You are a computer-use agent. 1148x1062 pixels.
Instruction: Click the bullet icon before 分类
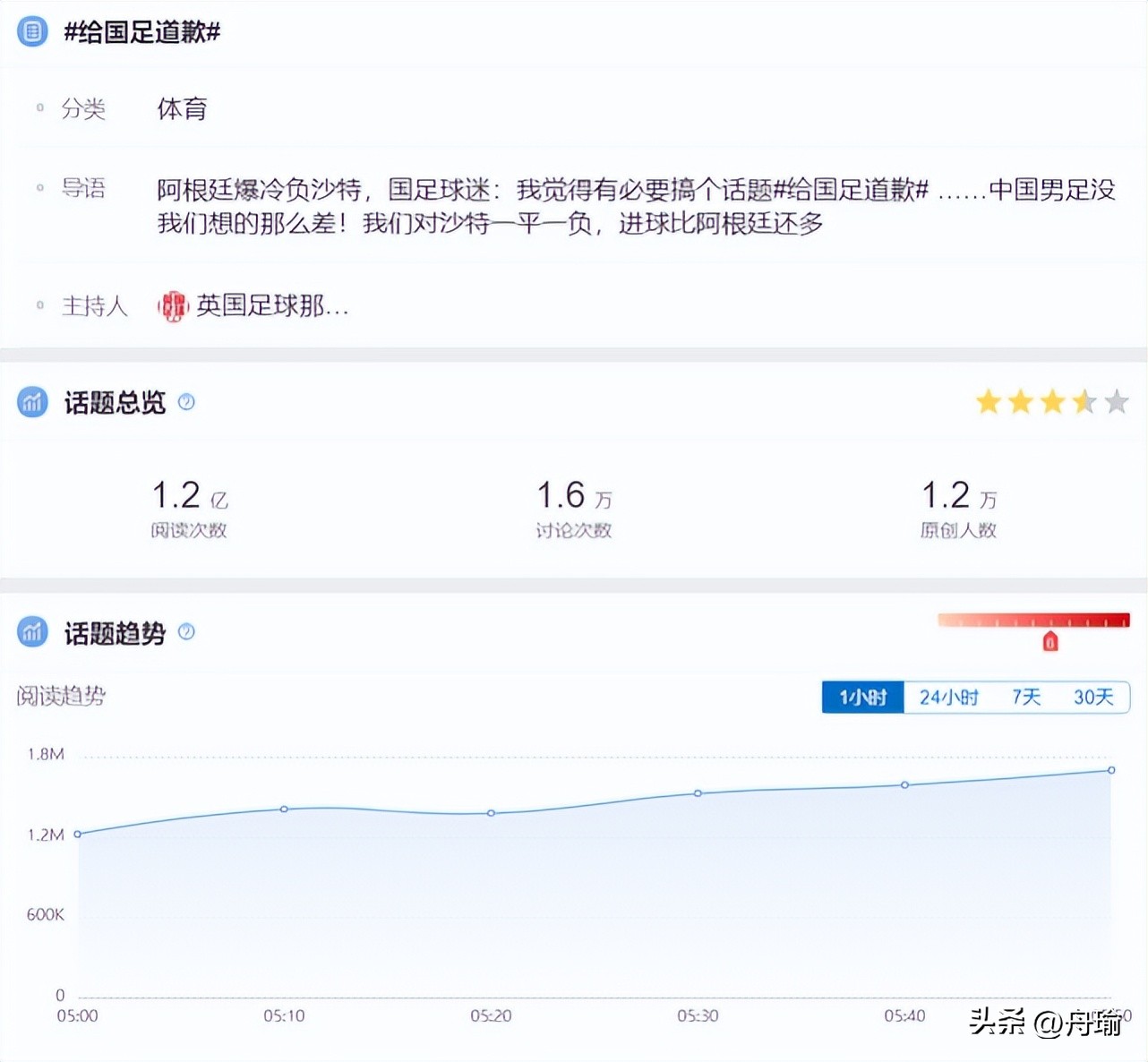click(39, 107)
